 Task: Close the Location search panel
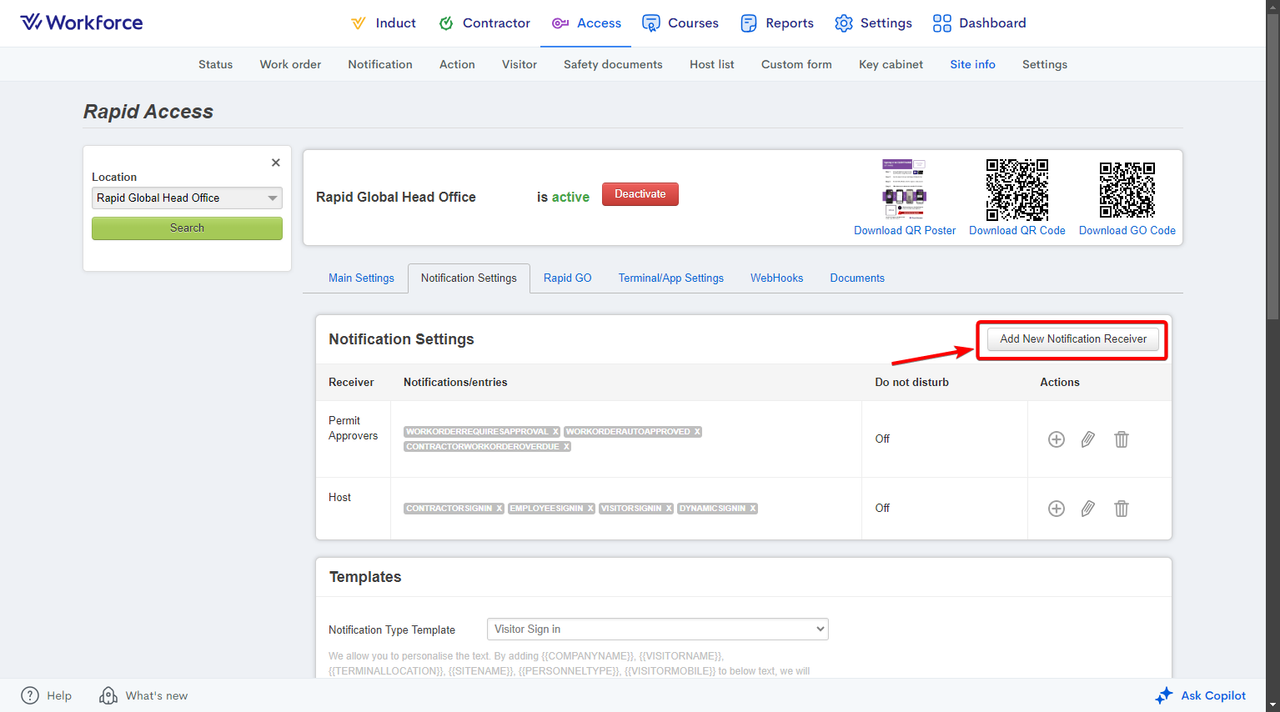click(x=276, y=162)
